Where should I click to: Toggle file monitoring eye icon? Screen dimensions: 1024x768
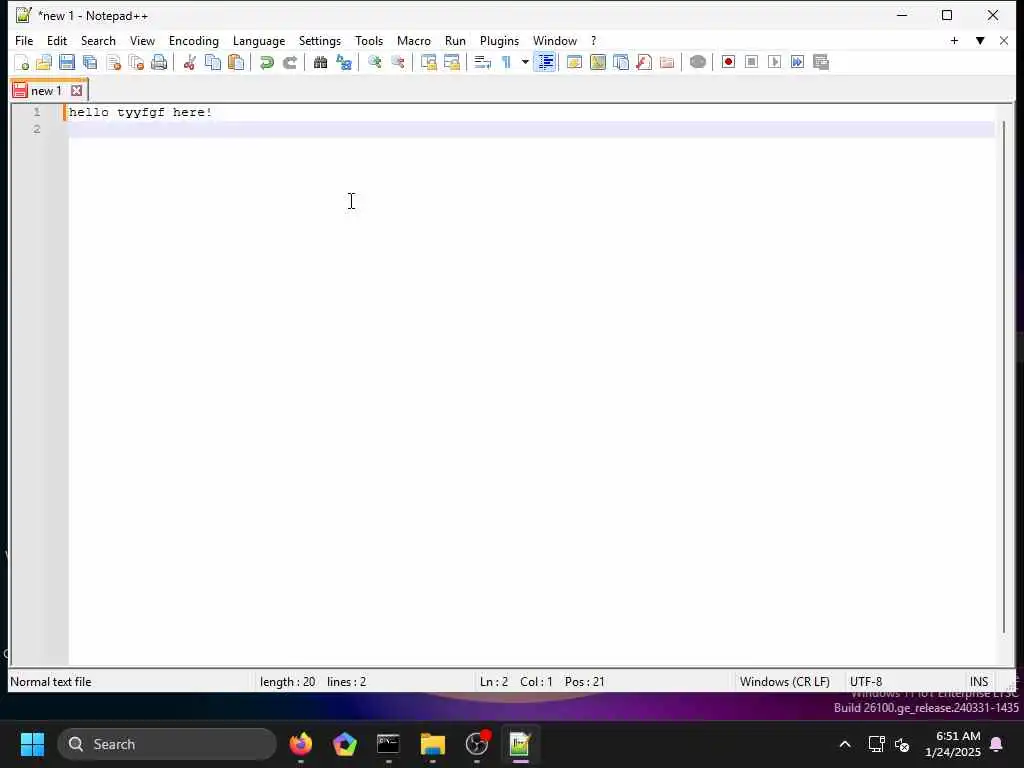pyautogui.click(x=697, y=62)
